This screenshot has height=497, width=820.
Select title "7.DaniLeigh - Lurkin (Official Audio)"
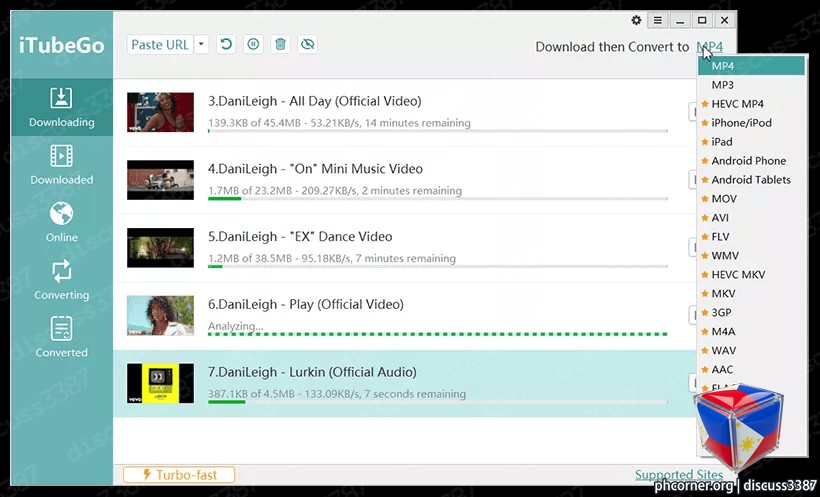[312, 372]
